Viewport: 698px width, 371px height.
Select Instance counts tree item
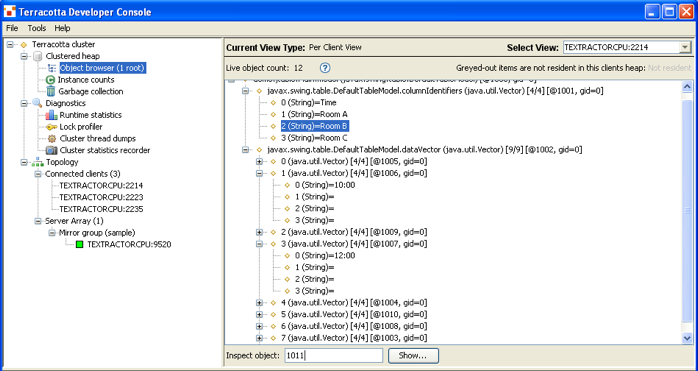(x=86, y=80)
